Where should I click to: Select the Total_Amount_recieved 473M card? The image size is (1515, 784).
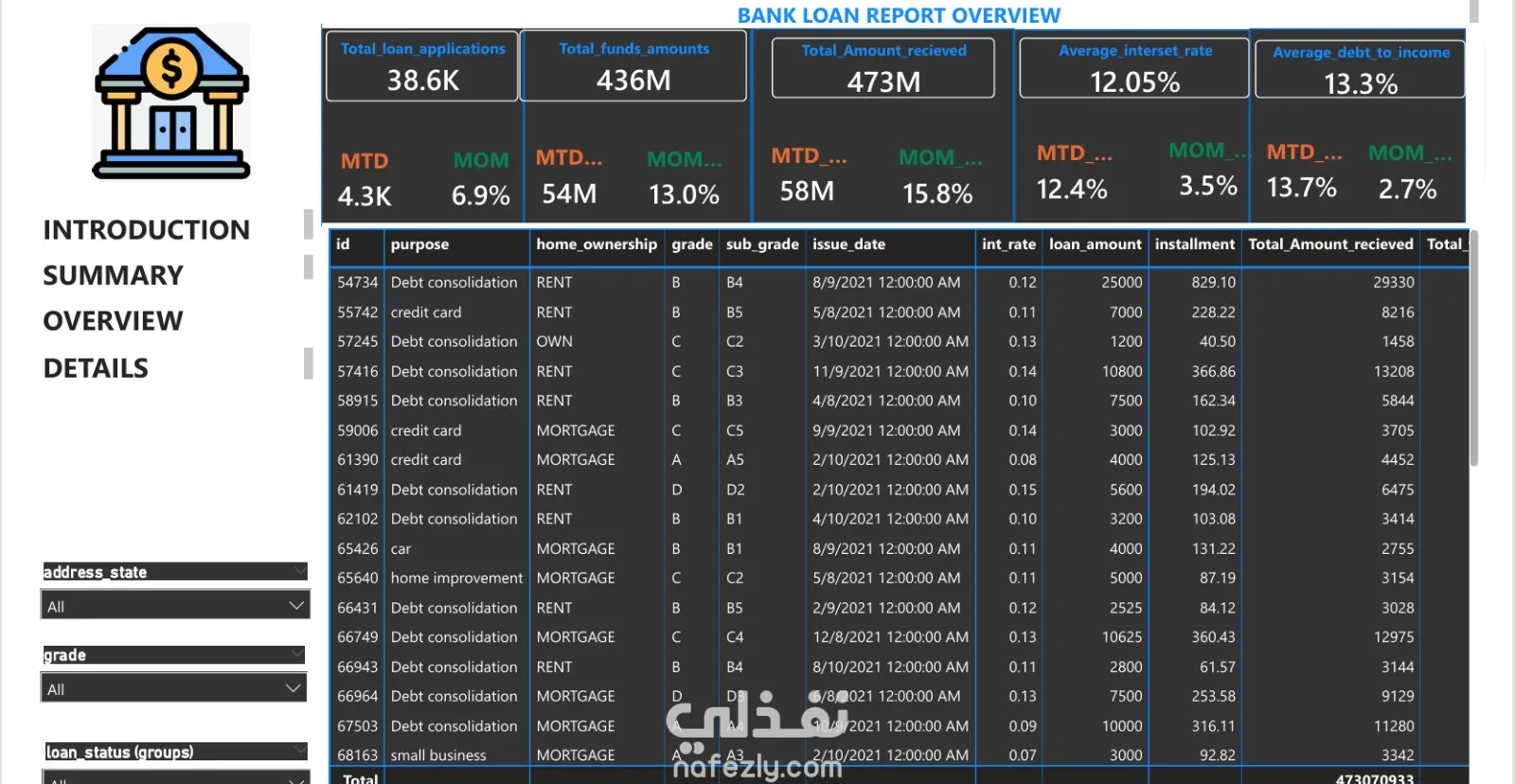(883, 68)
